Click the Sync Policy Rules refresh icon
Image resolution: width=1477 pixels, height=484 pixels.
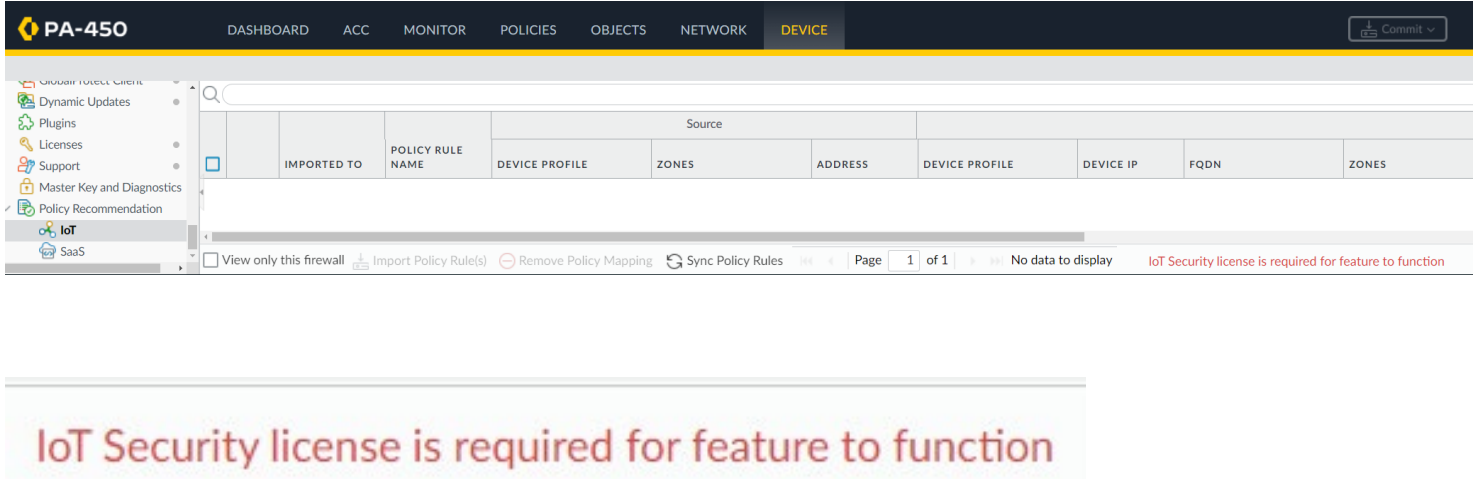tap(675, 261)
